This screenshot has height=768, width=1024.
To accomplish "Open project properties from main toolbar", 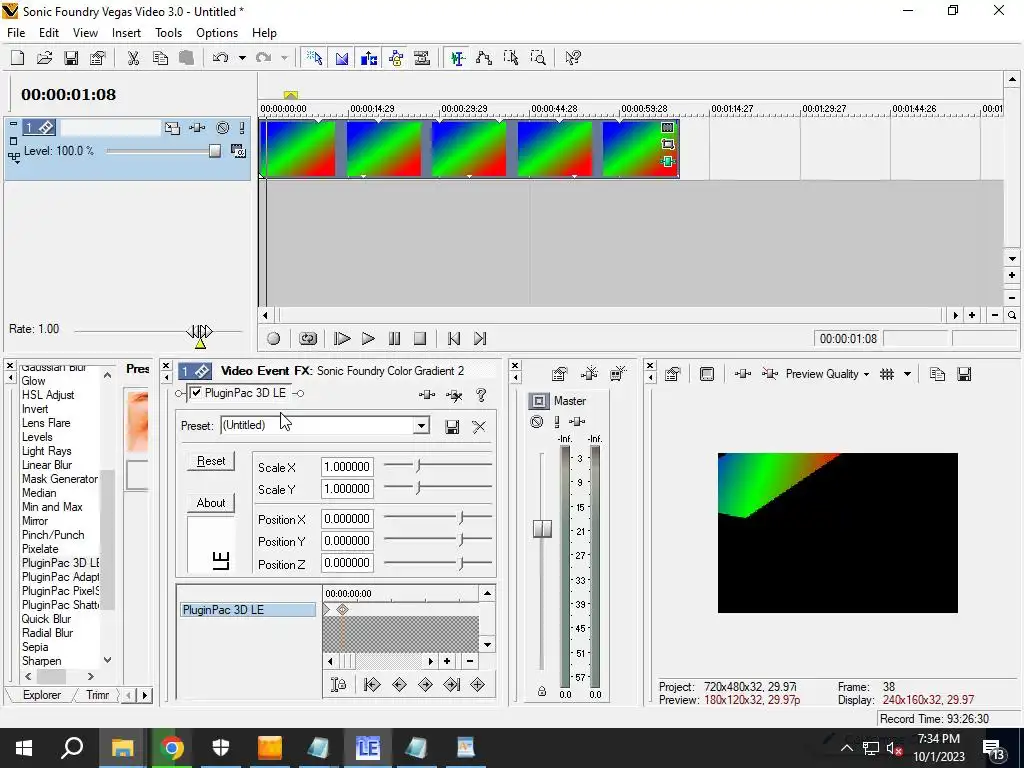I will click(x=98, y=58).
